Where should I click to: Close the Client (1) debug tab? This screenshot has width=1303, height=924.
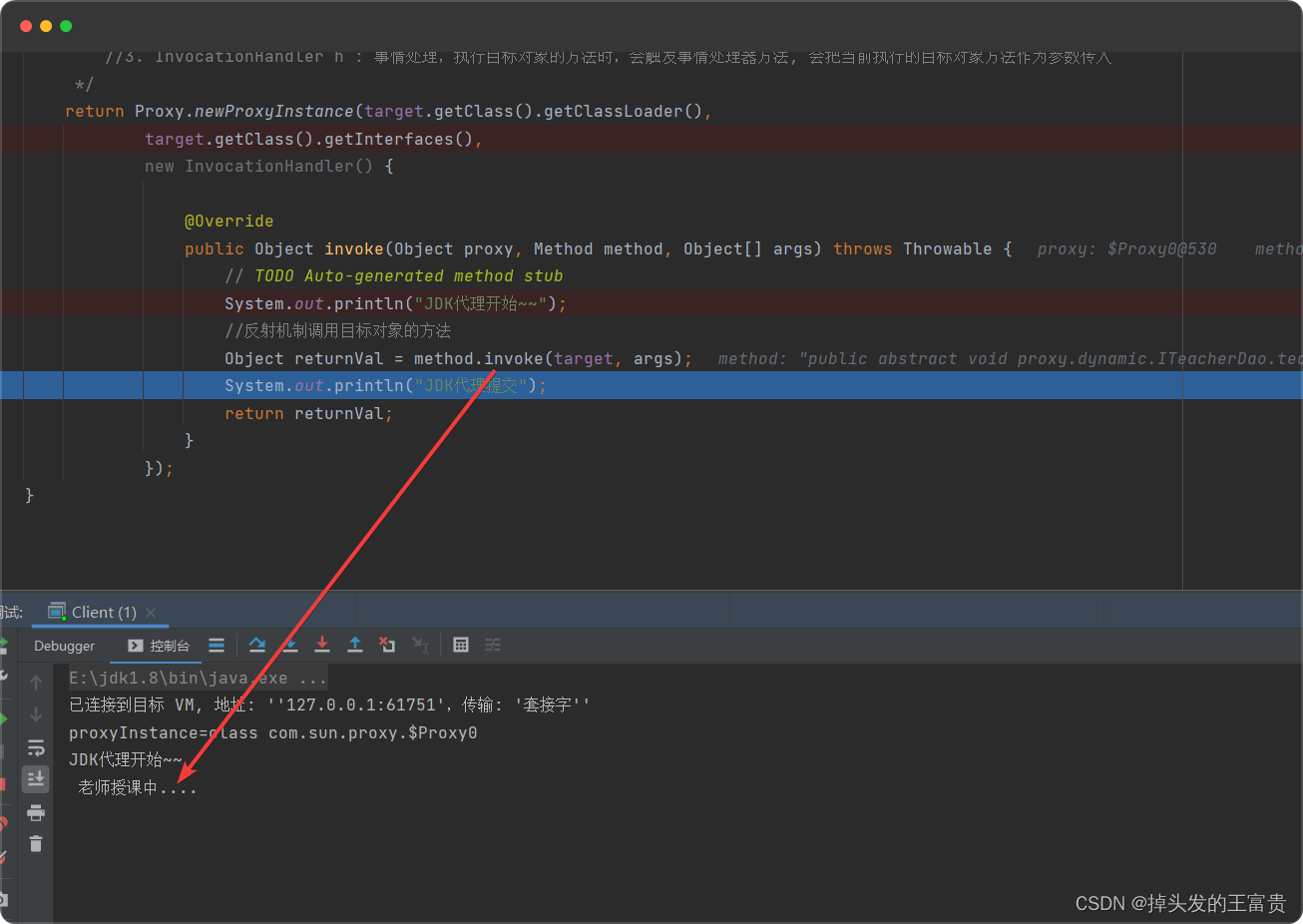(151, 613)
